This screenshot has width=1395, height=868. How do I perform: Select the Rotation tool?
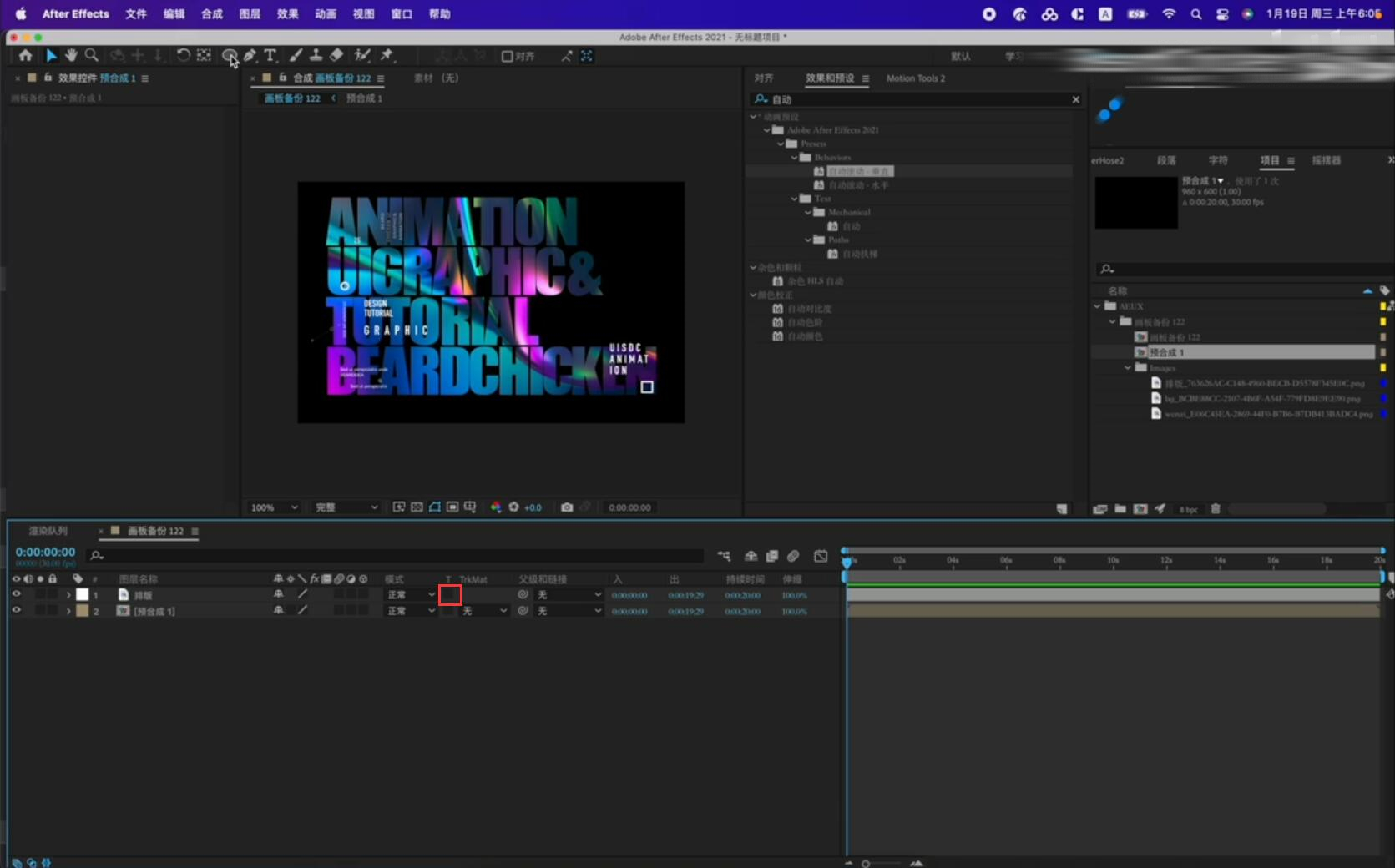pyautogui.click(x=183, y=55)
